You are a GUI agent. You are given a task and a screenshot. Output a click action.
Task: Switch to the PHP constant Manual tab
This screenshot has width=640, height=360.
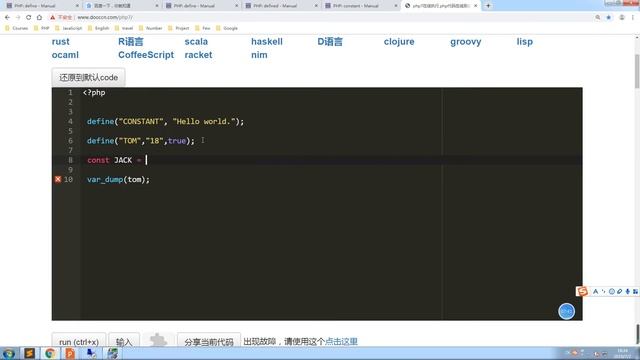[359, 6]
